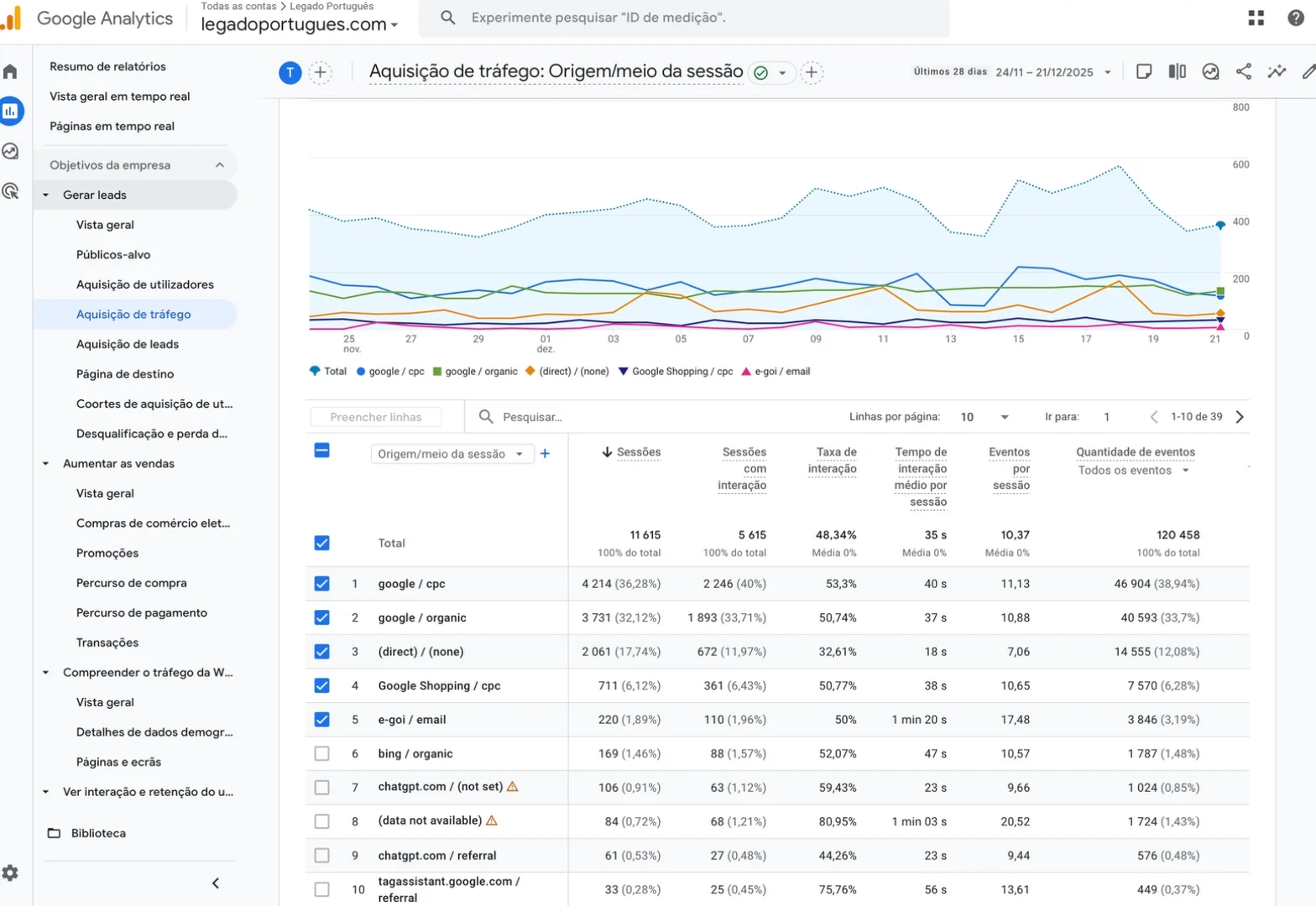Uncheck the google / cpc row
This screenshot has width=1316, height=906.
coord(321,584)
